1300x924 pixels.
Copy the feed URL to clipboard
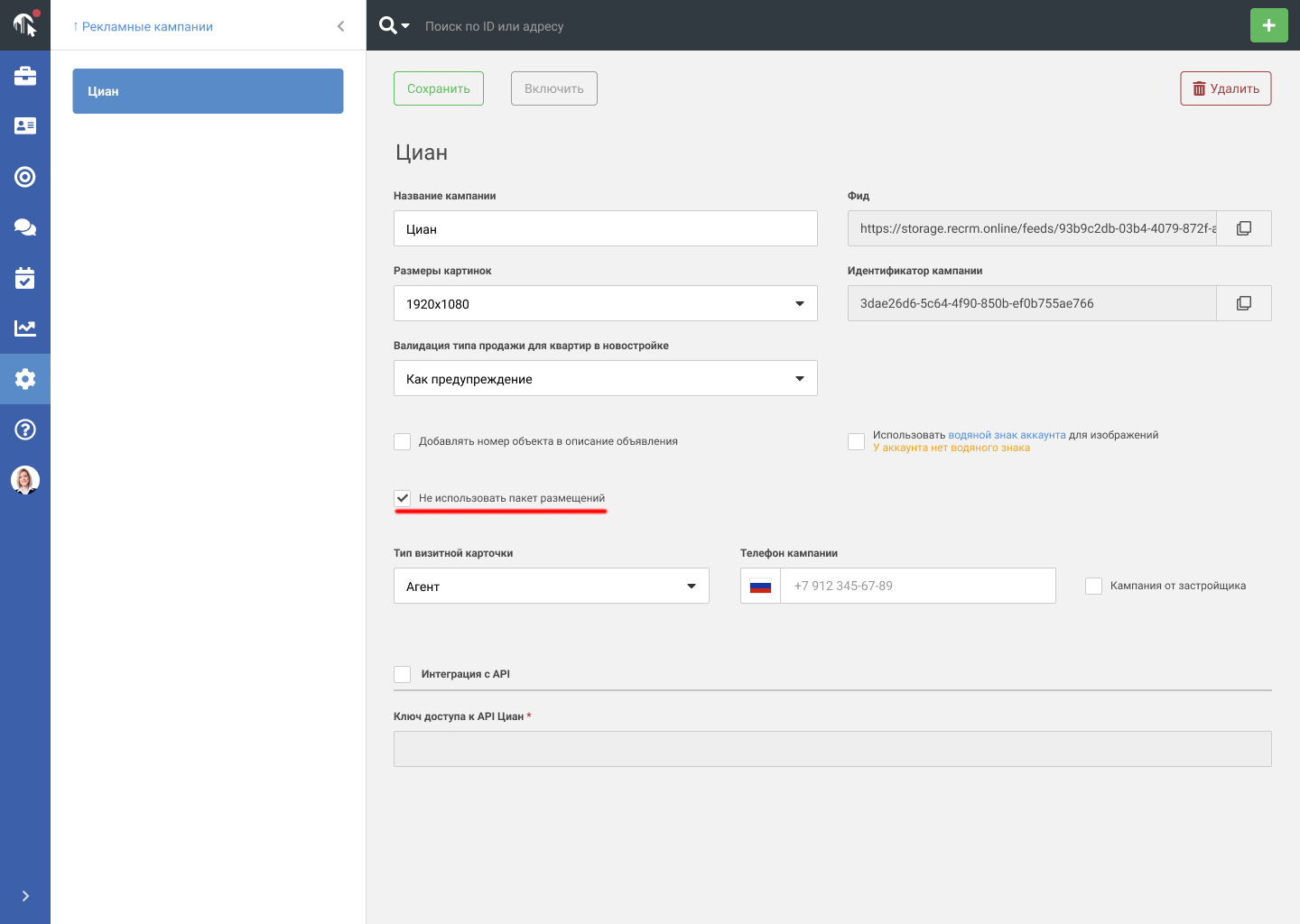pyautogui.click(x=1244, y=228)
